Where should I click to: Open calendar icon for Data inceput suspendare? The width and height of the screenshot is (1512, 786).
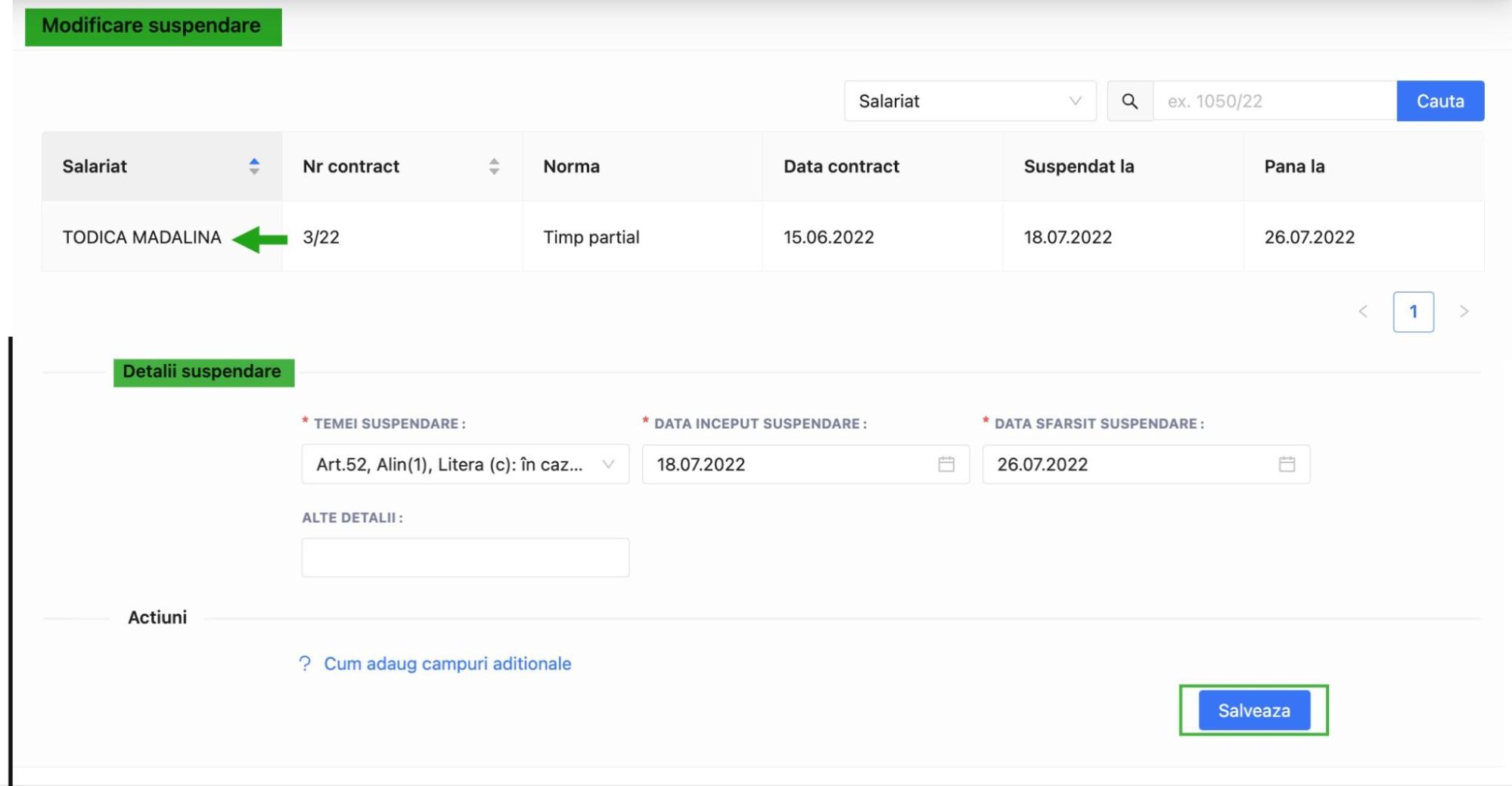click(946, 464)
